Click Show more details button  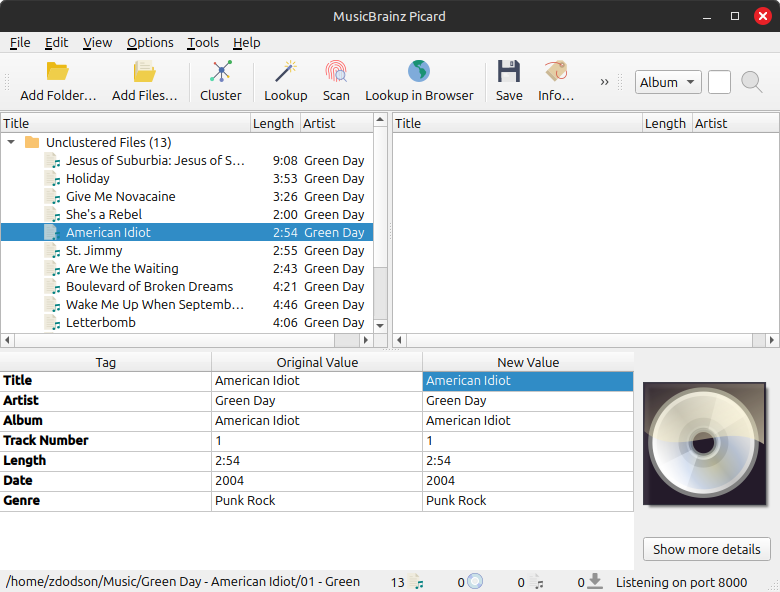(706, 549)
